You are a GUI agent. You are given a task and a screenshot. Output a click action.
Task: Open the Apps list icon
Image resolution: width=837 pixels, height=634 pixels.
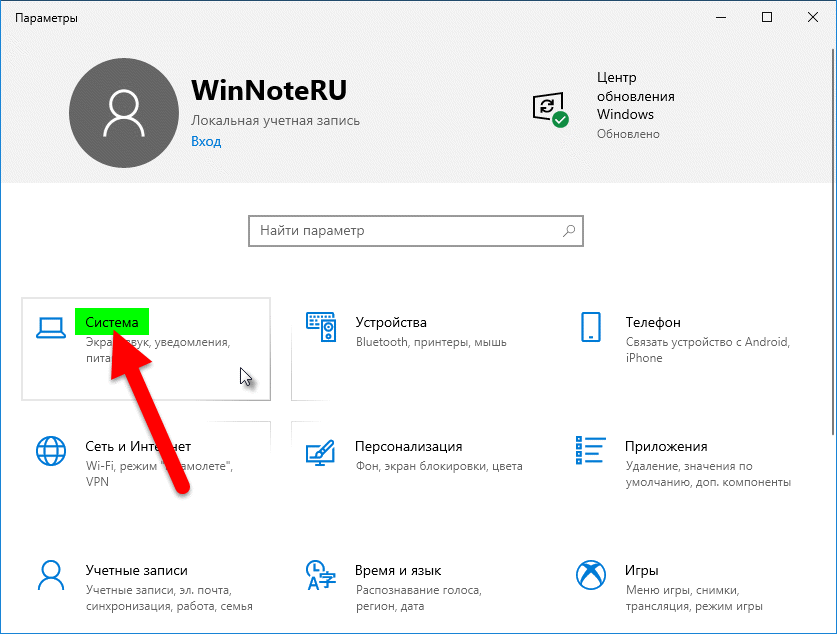click(x=590, y=450)
